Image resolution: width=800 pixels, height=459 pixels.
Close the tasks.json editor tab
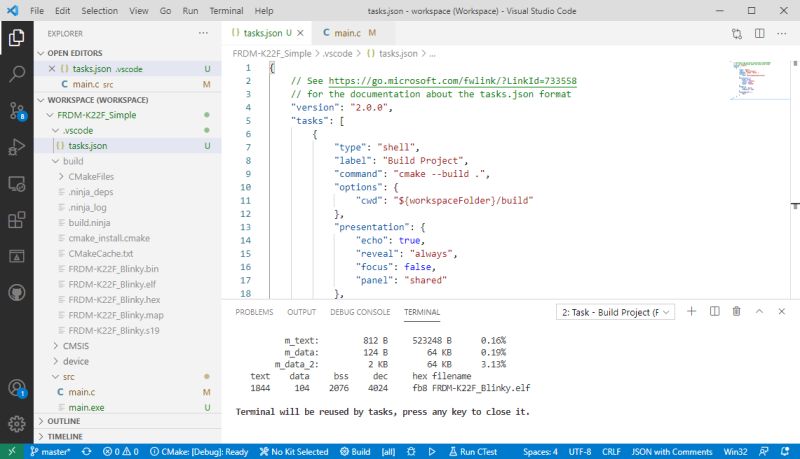click(x=301, y=33)
